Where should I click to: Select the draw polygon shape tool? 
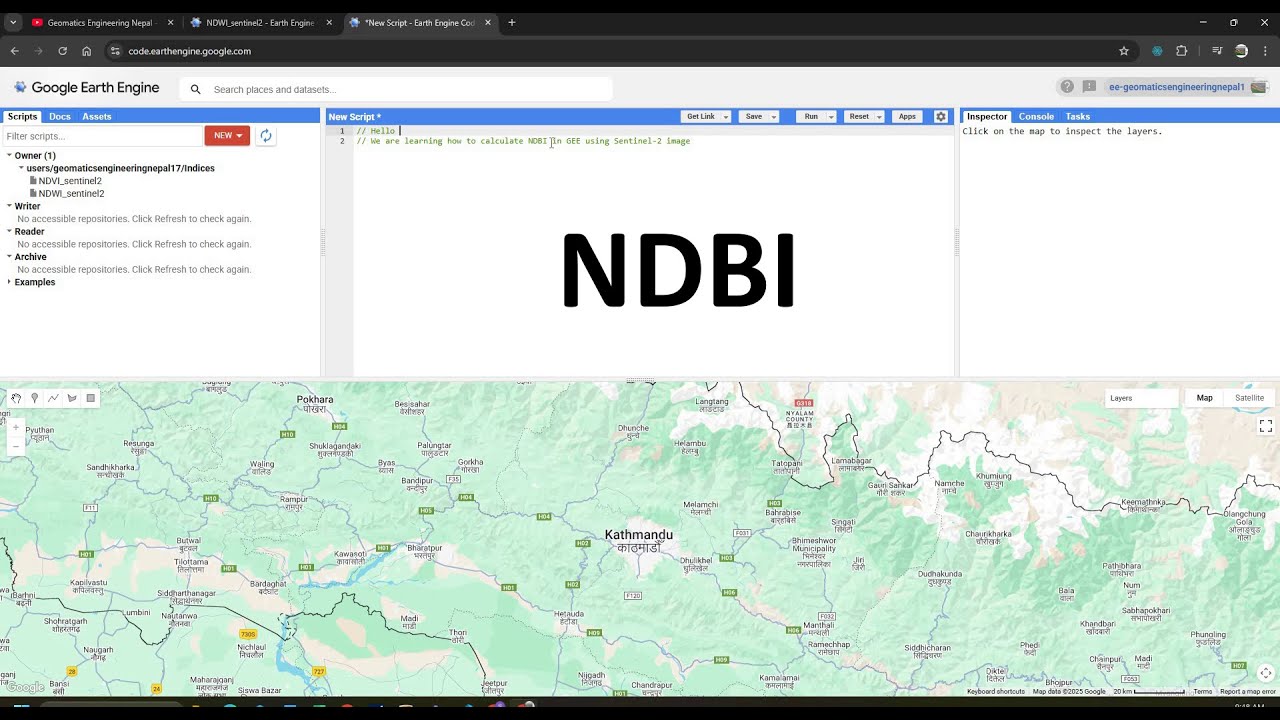click(72, 398)
